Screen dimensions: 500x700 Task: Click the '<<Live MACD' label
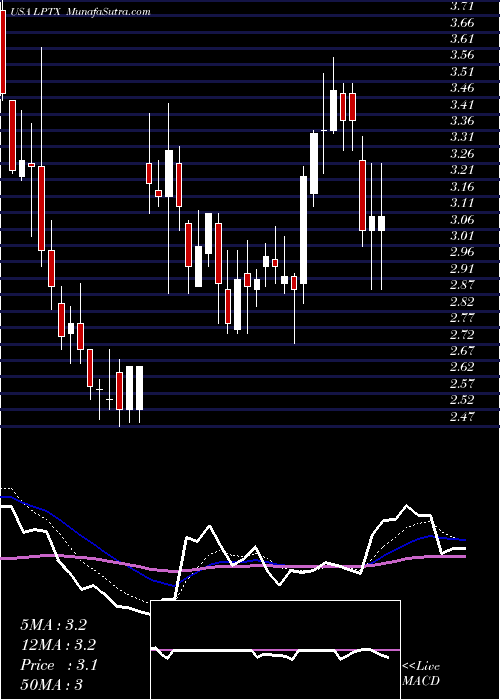421,674
